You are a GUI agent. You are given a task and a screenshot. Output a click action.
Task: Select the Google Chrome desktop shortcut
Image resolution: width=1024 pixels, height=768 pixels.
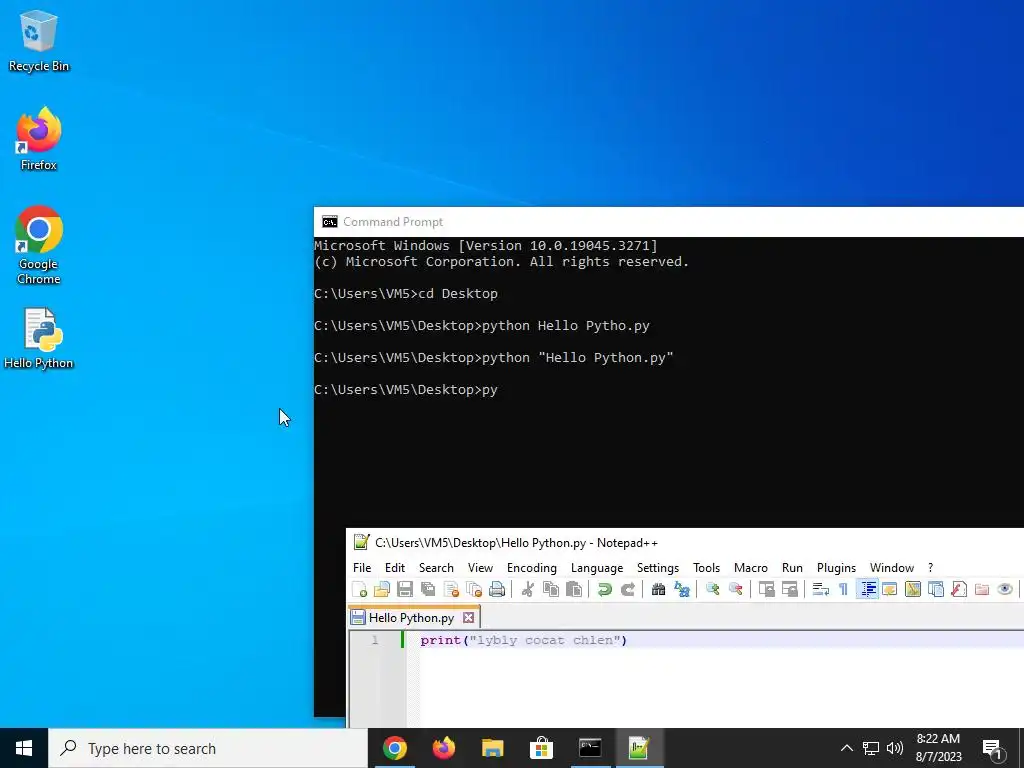click(39, 246)
